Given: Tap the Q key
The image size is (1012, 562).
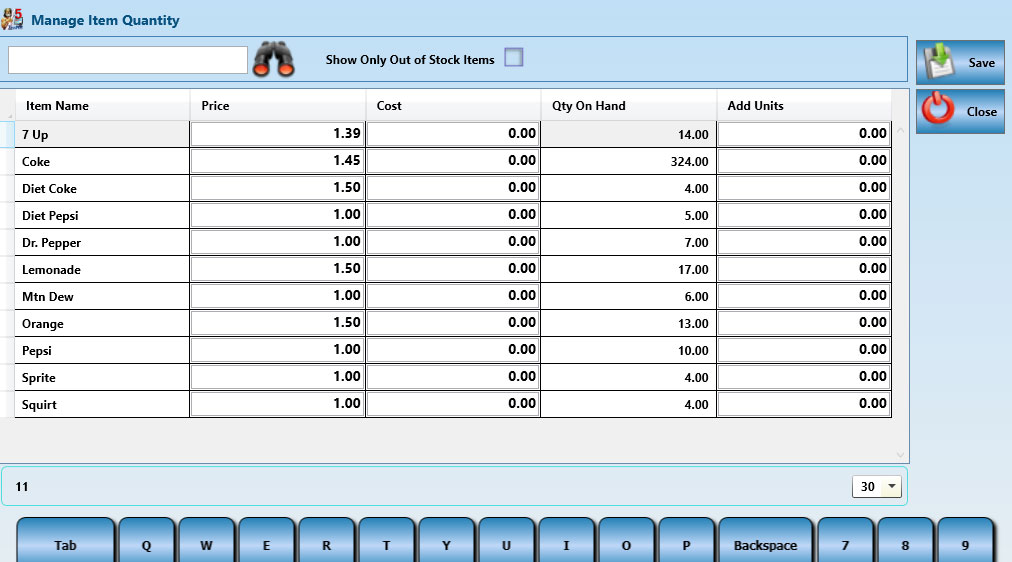Looking at the screenshot, I should coord(147,541).
